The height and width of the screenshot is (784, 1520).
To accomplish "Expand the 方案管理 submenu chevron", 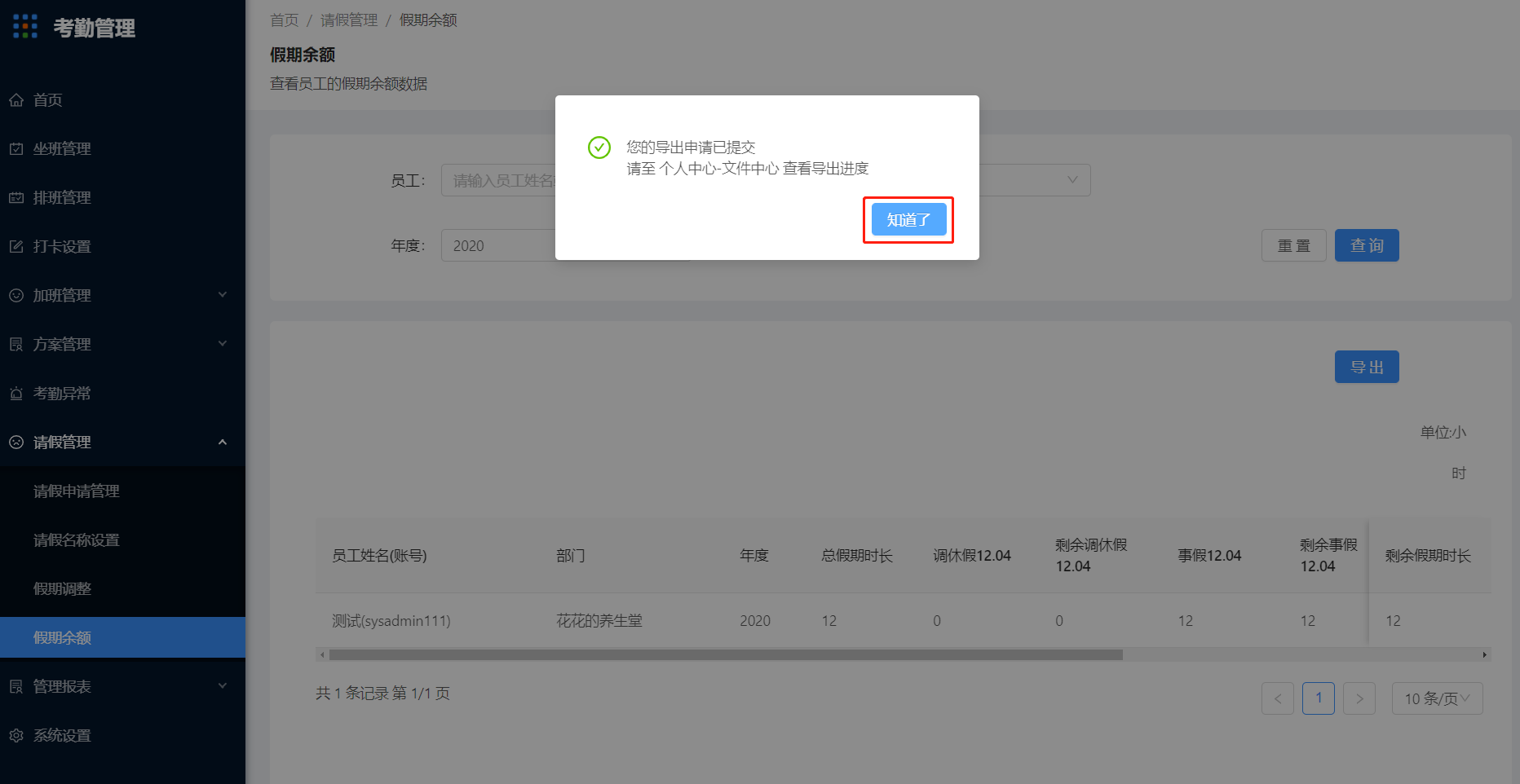I will pos(223,344).
